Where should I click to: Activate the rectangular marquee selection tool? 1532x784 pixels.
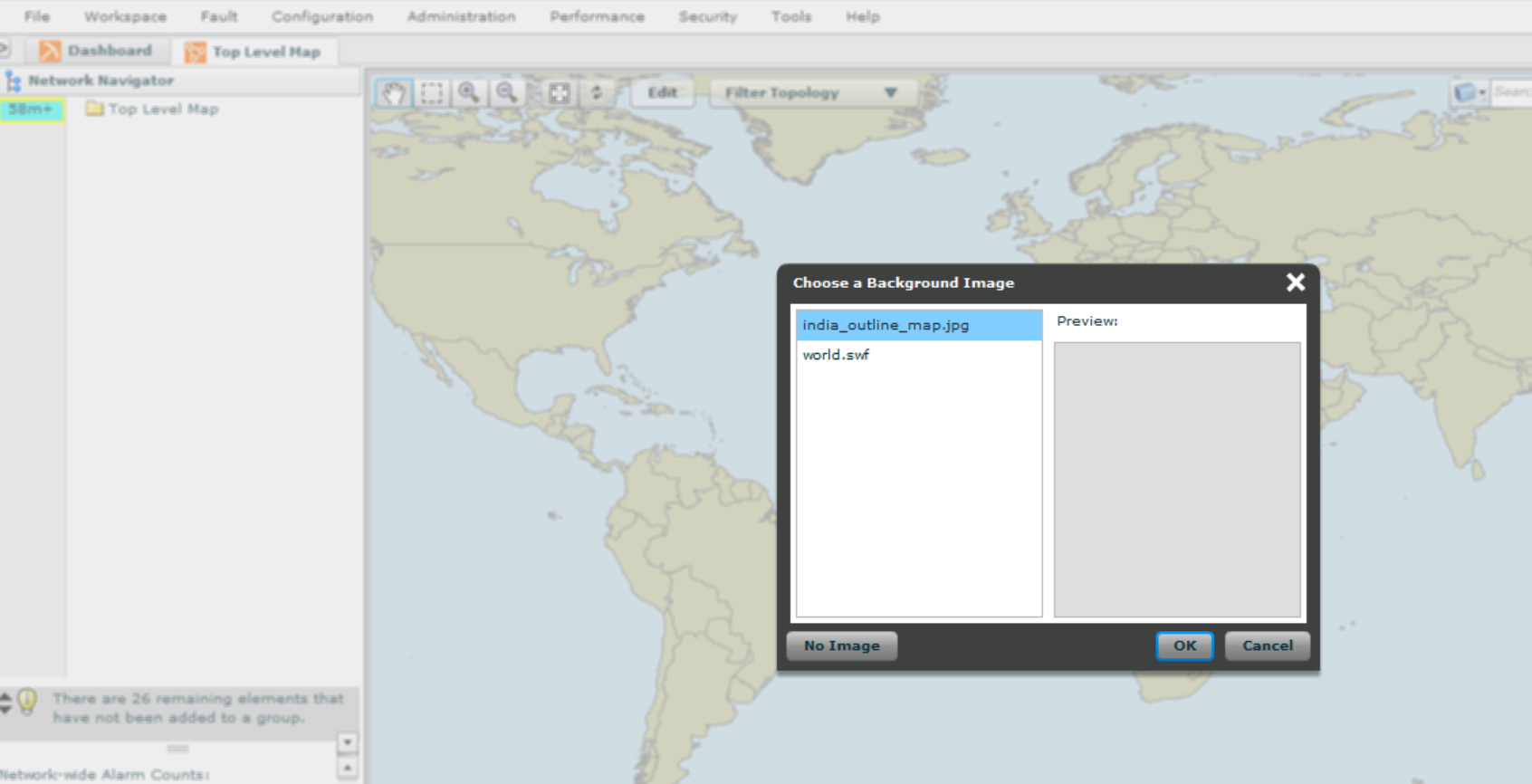[x=432, y=92]
